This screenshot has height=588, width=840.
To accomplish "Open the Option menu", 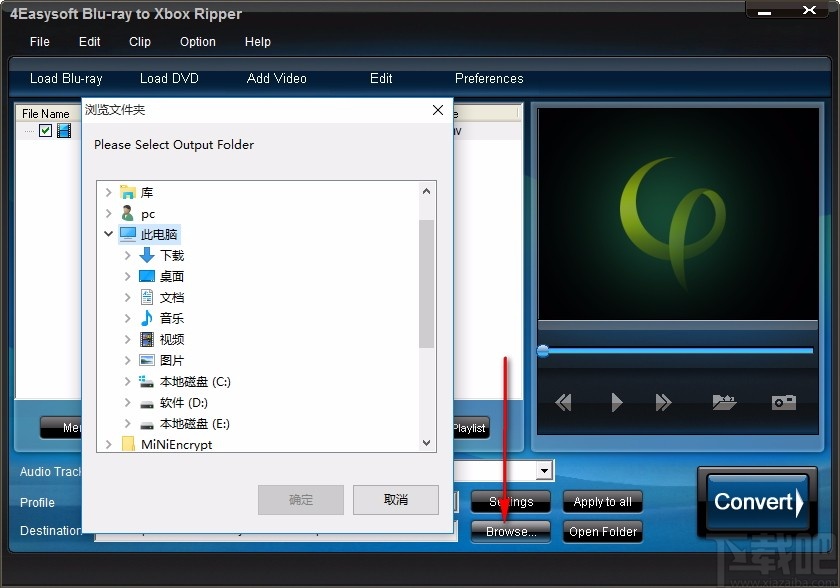I will [197, 42].
